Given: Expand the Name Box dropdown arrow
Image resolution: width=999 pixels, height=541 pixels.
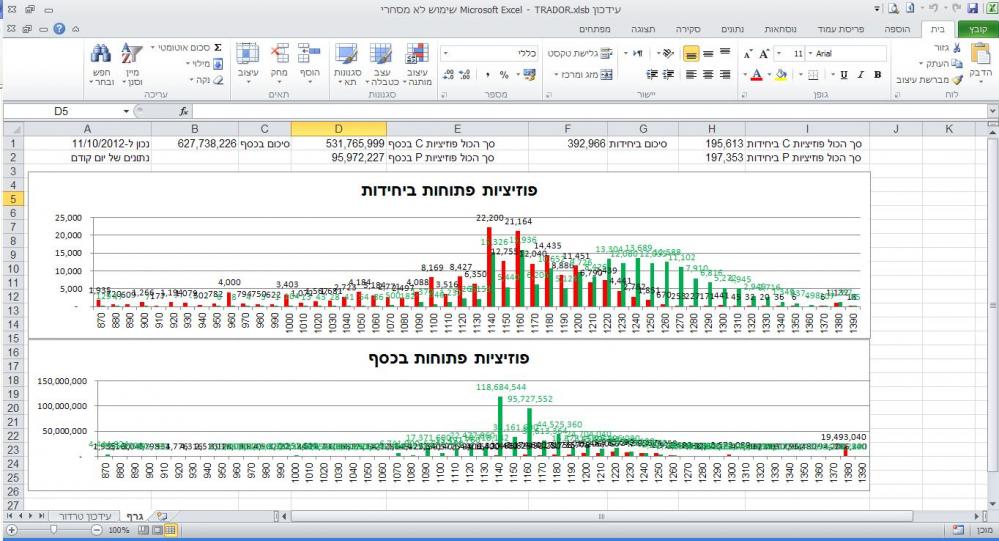Looking at the screenshot, I should point(124,112).
